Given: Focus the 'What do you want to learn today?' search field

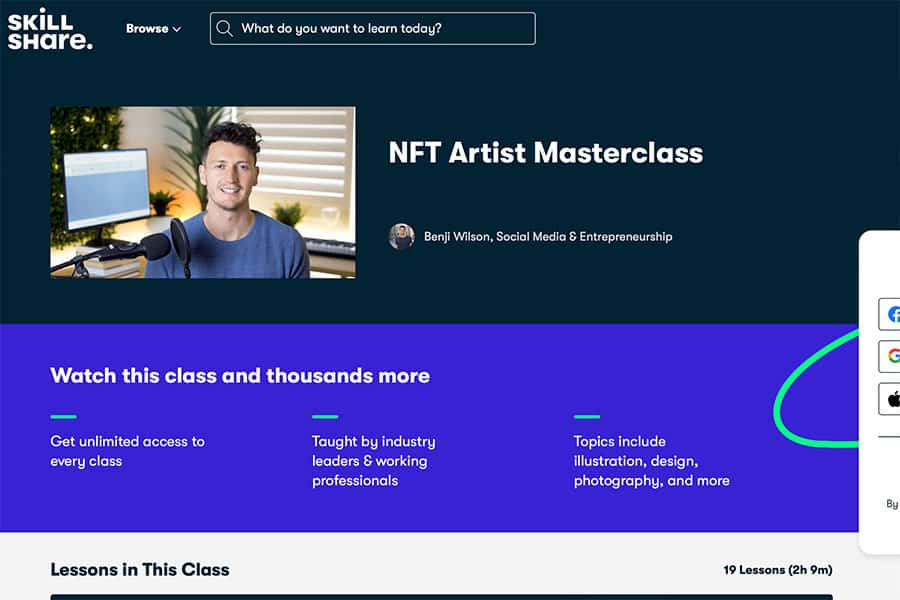Looking at the screenshot, I should (x=373, y=29).
